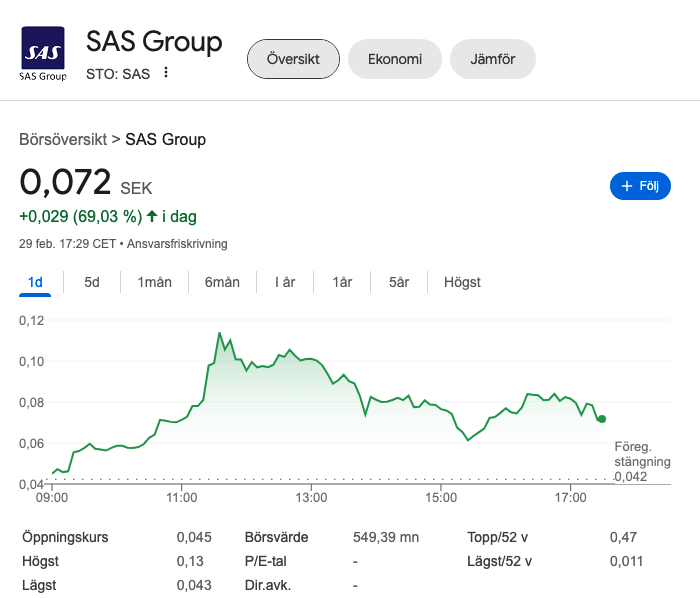Click the green up-arrow beside 'i dag'
Image resolution: width=700 pixels, height=598 pixels.
(152, 215)
